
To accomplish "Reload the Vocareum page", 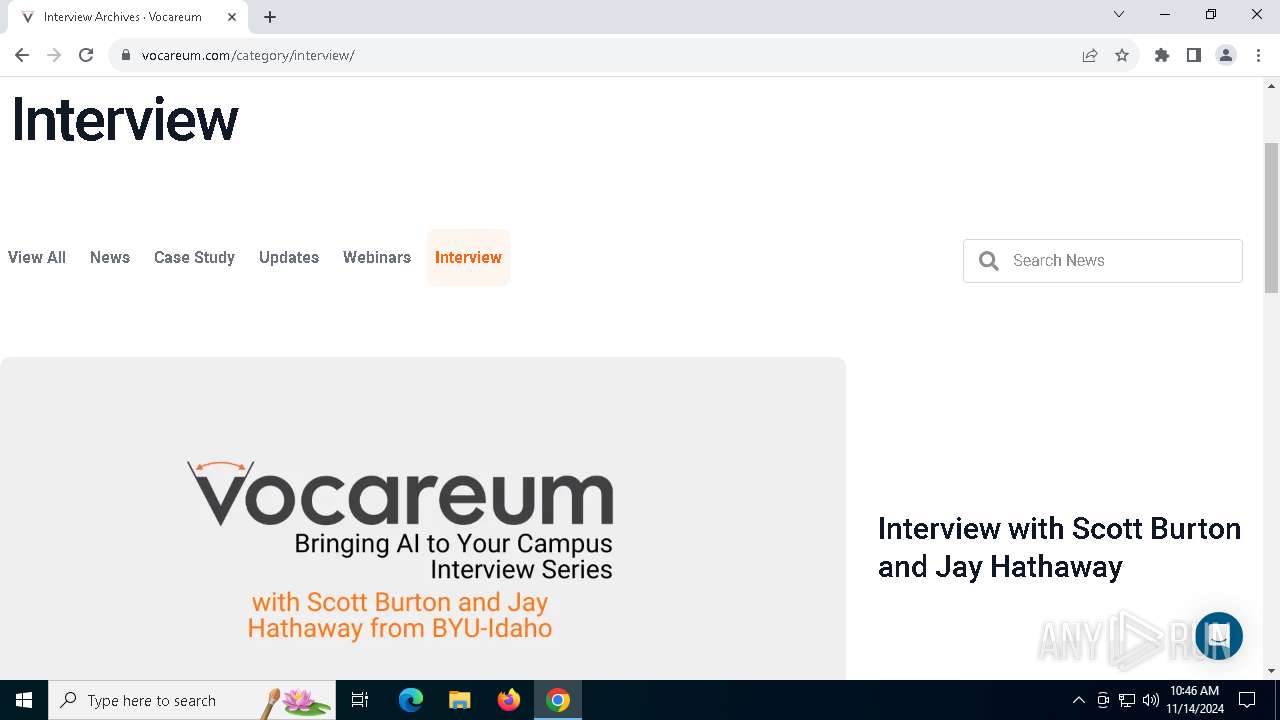I will point(86,55).
